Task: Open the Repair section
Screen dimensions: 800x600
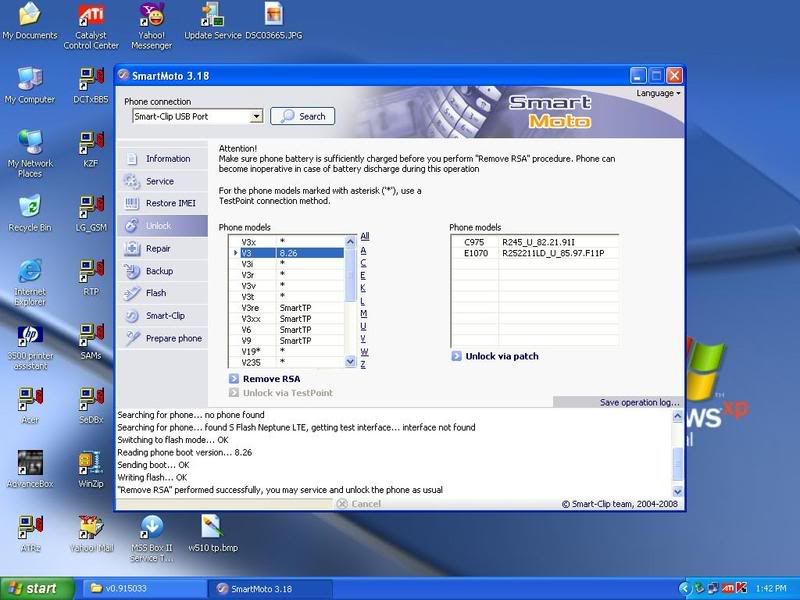Action: coord(162,248)
